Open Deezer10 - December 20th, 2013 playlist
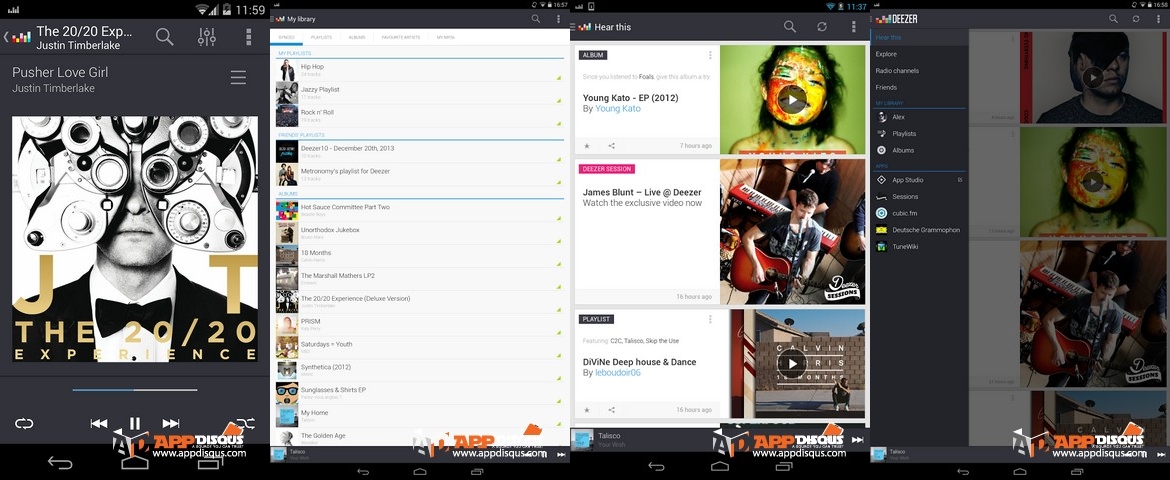Image resolution: width=1170 pixels, height=480 pixels. coord(419,151)
